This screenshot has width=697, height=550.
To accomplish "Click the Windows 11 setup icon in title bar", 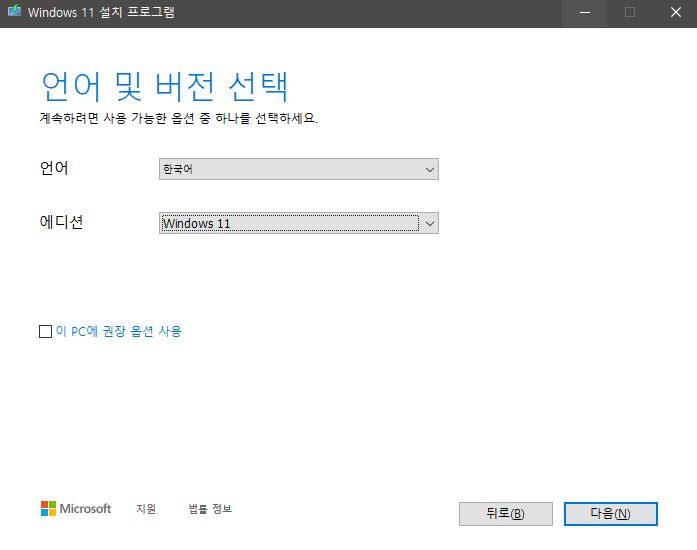I will pyautogui.click(x=14, y=11).
